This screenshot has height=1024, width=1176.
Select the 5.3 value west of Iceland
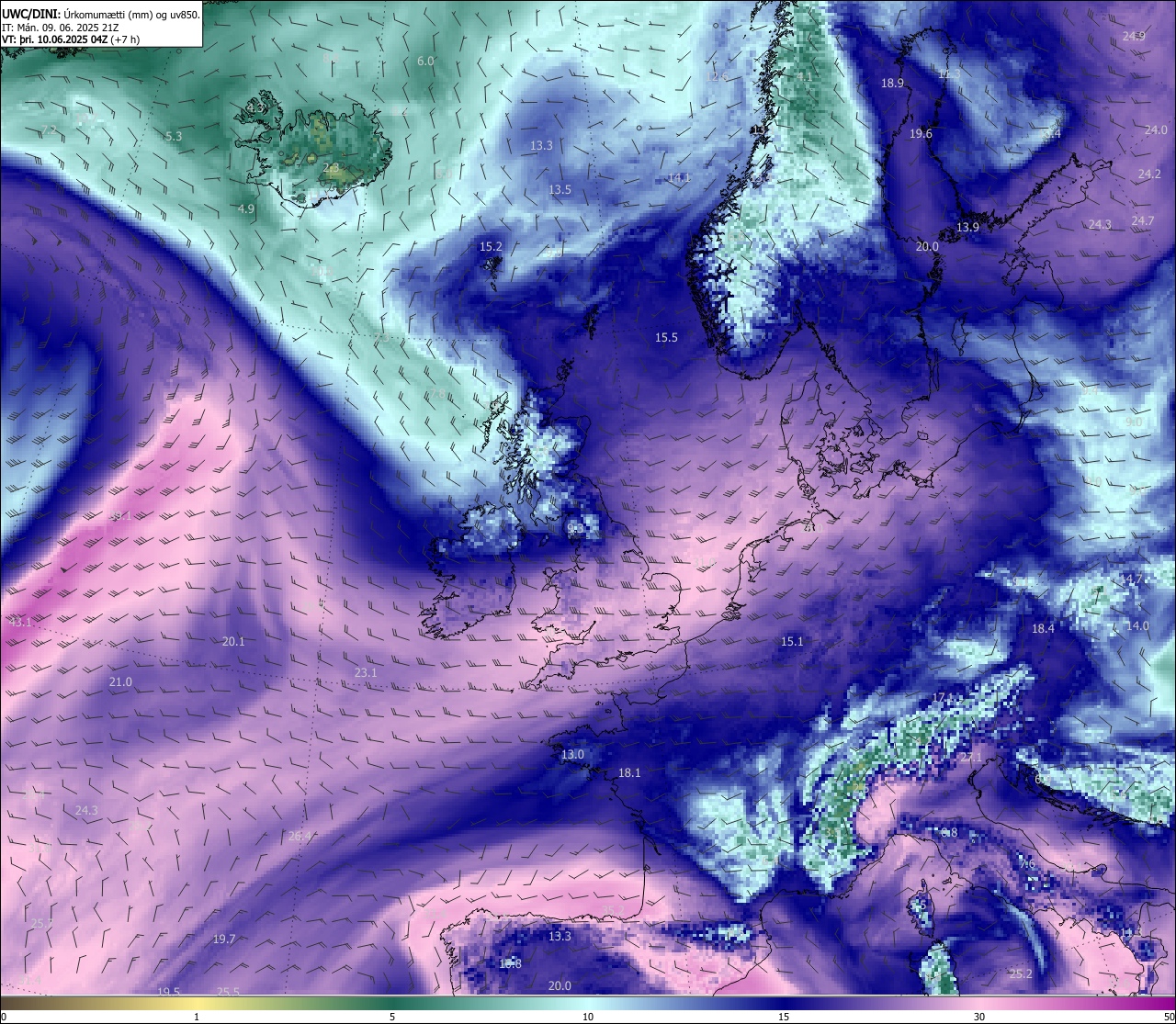174,137
